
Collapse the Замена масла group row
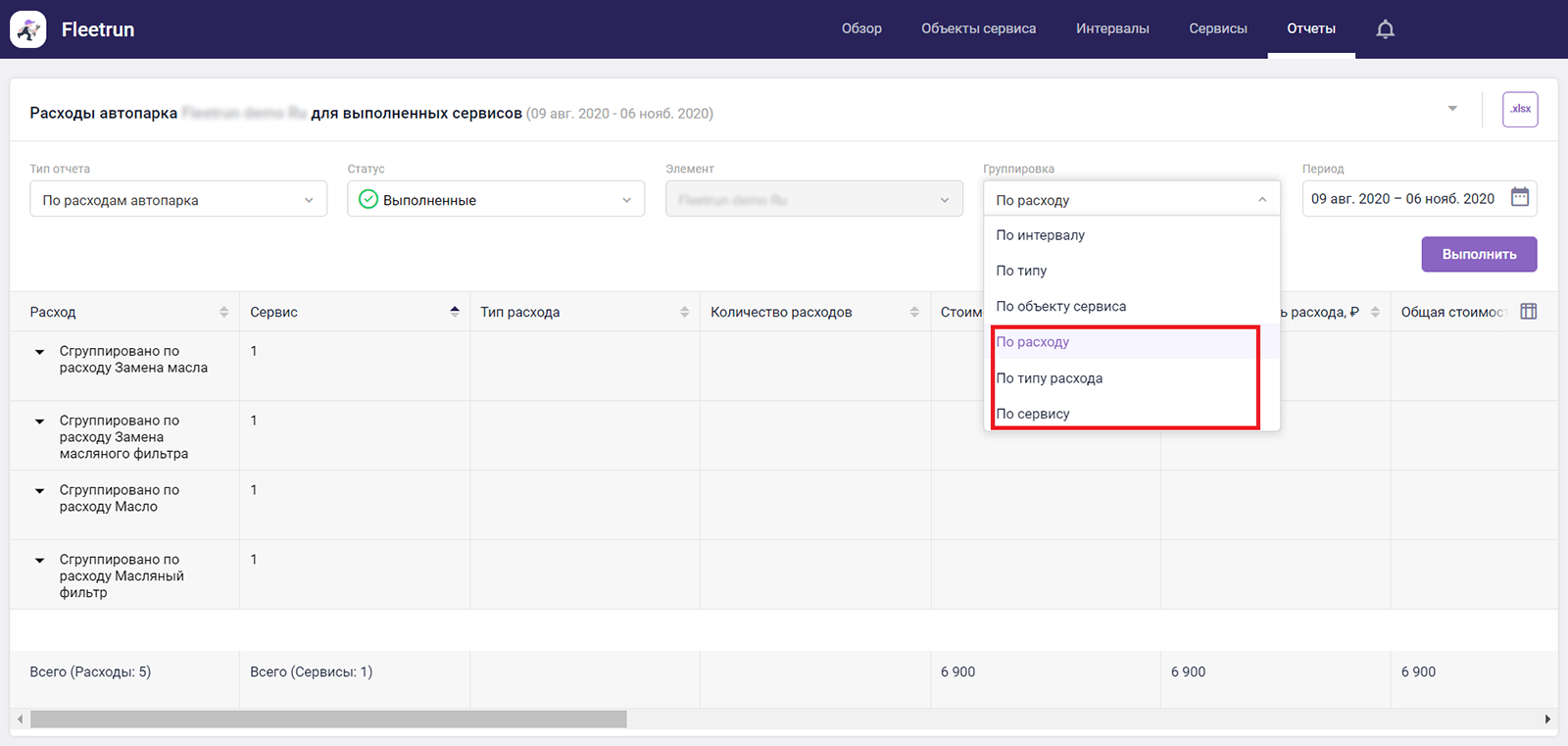(x=40, y=352)
